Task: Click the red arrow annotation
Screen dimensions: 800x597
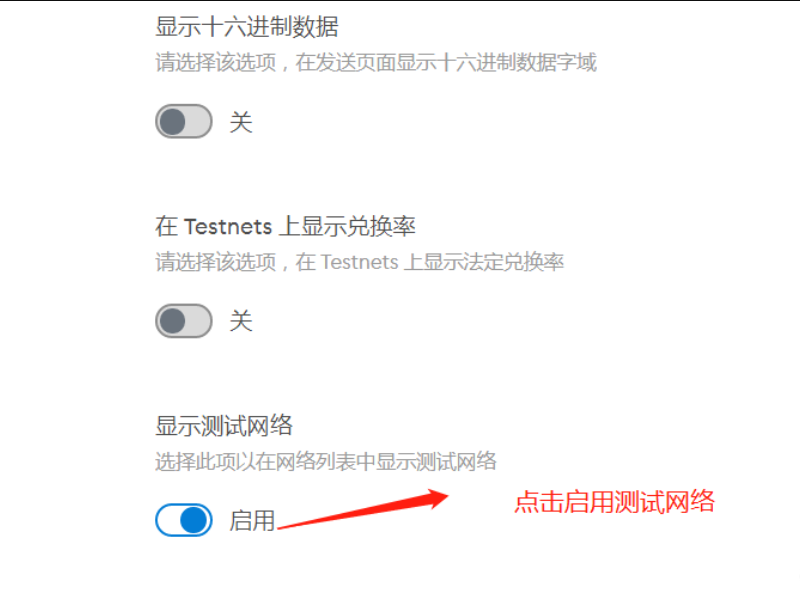Action: (x=363, y=509)
